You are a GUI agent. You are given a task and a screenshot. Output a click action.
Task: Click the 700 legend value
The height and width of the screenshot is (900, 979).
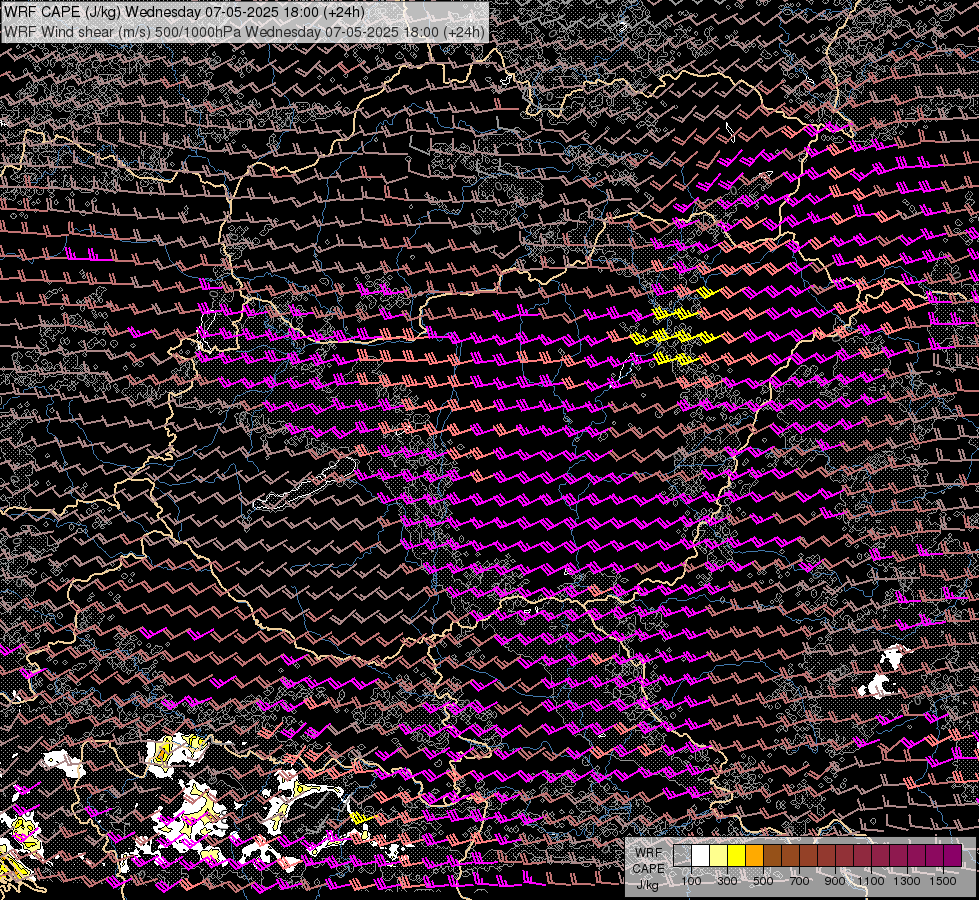[x=799, y=881]
